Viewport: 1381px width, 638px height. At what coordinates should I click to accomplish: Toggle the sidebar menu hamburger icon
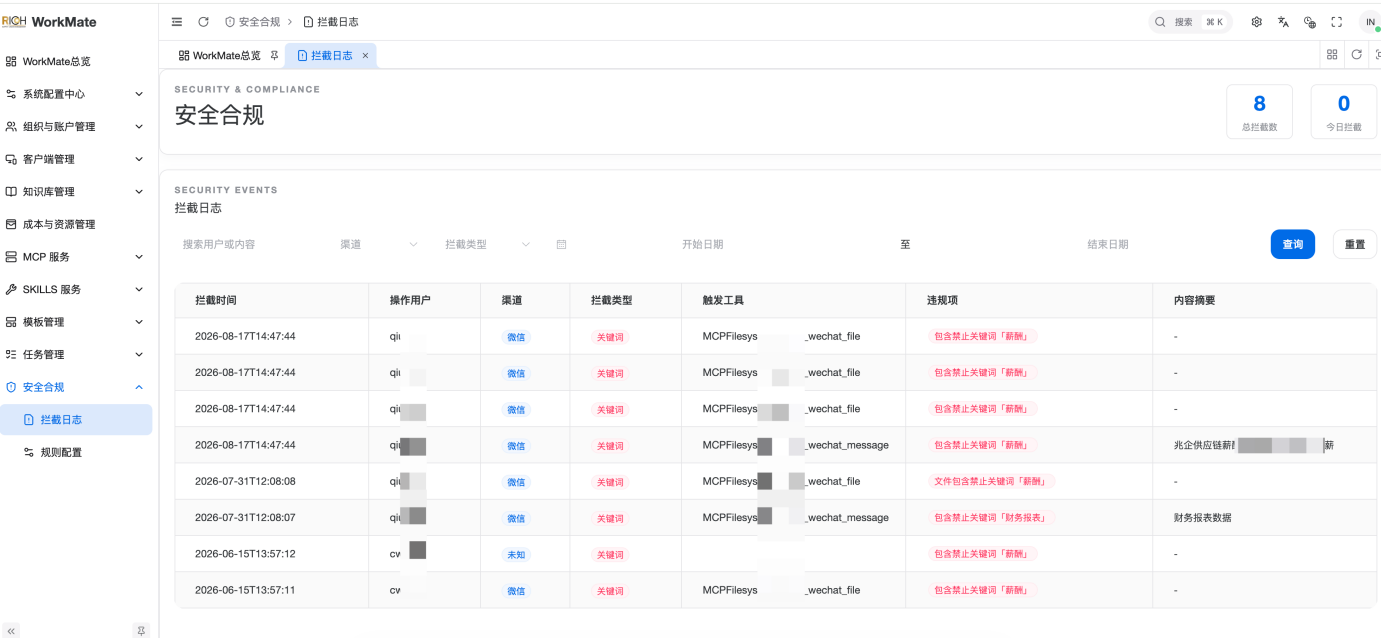tap(177, 22)
